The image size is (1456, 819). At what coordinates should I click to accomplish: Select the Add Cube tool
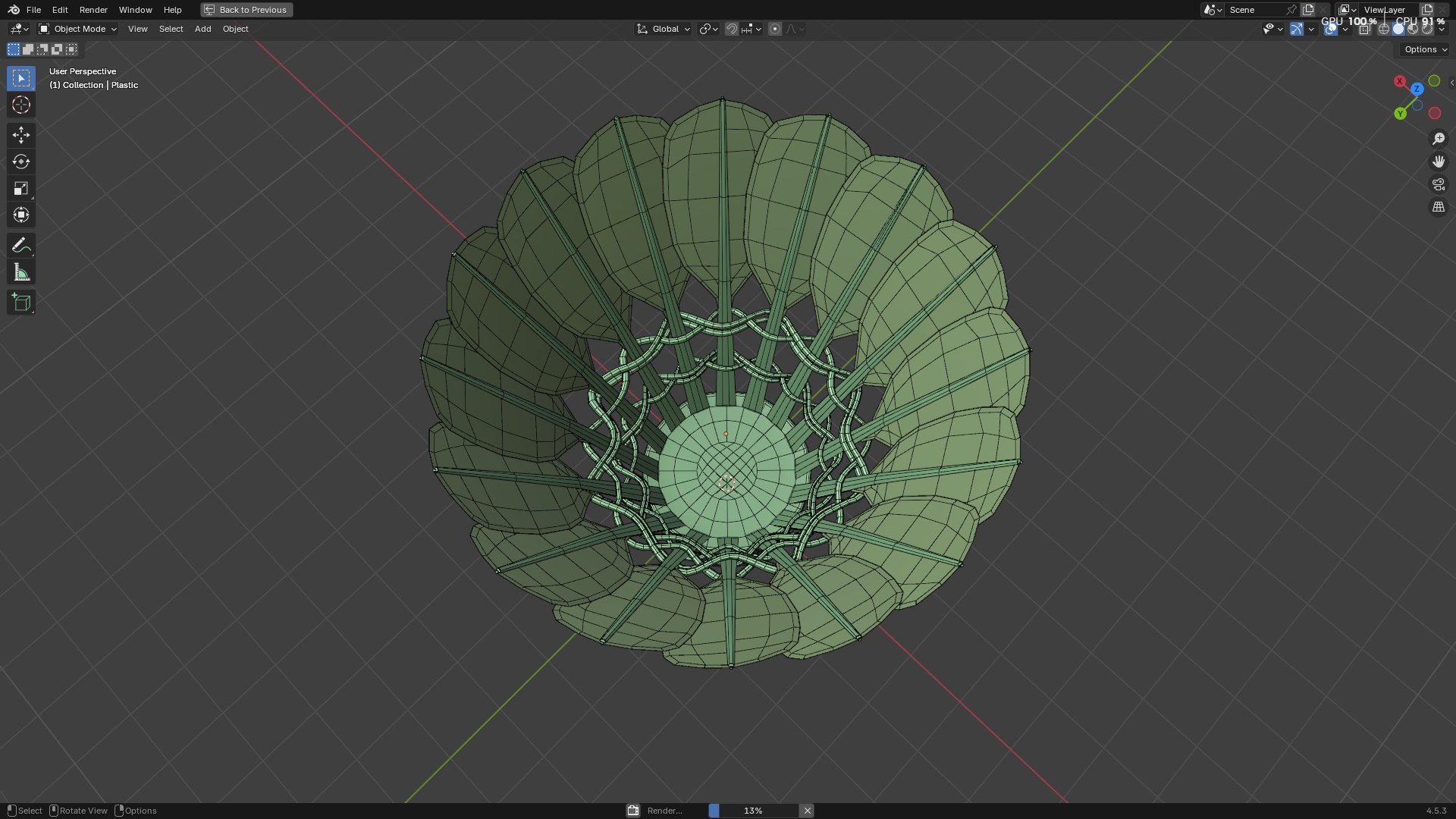pyautogui.click(x=21, y=303)
